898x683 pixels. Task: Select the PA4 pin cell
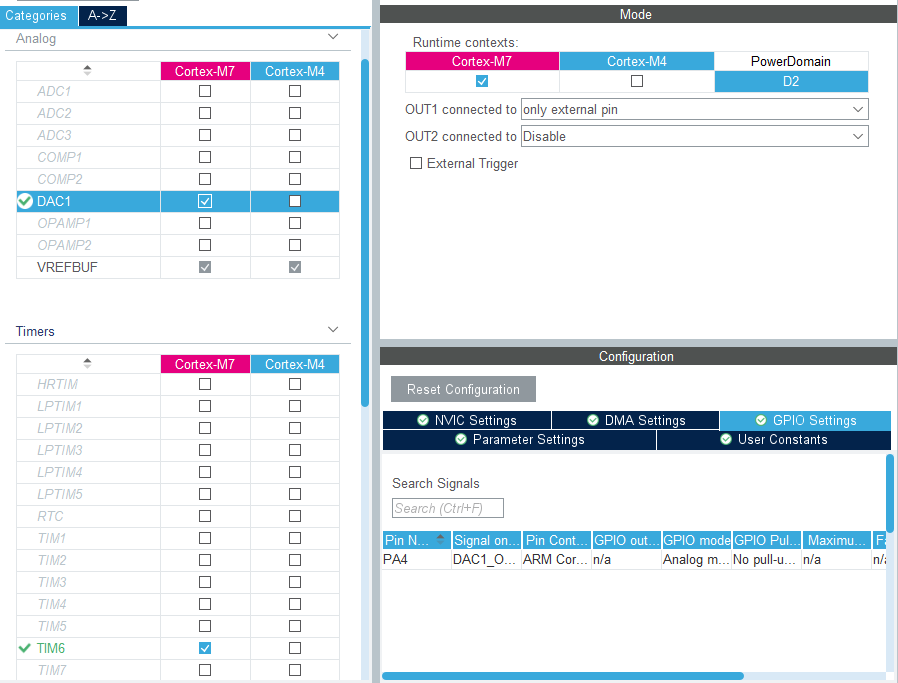416,559
